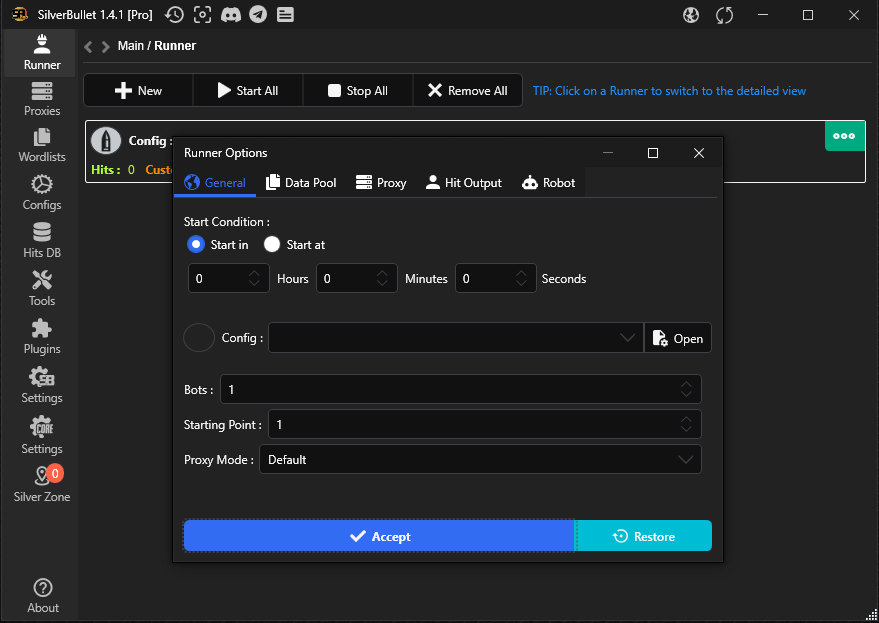Click the blue TIP text about detailed view
Image resolution: width=879 pixels, height=623 pixels.
[669, 91]
